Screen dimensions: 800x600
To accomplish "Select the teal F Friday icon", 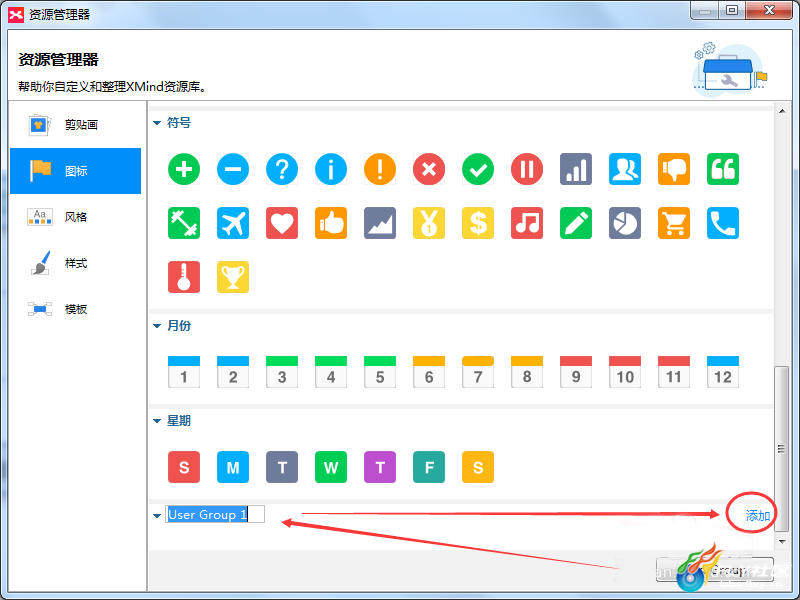I will tap(429, 467).
